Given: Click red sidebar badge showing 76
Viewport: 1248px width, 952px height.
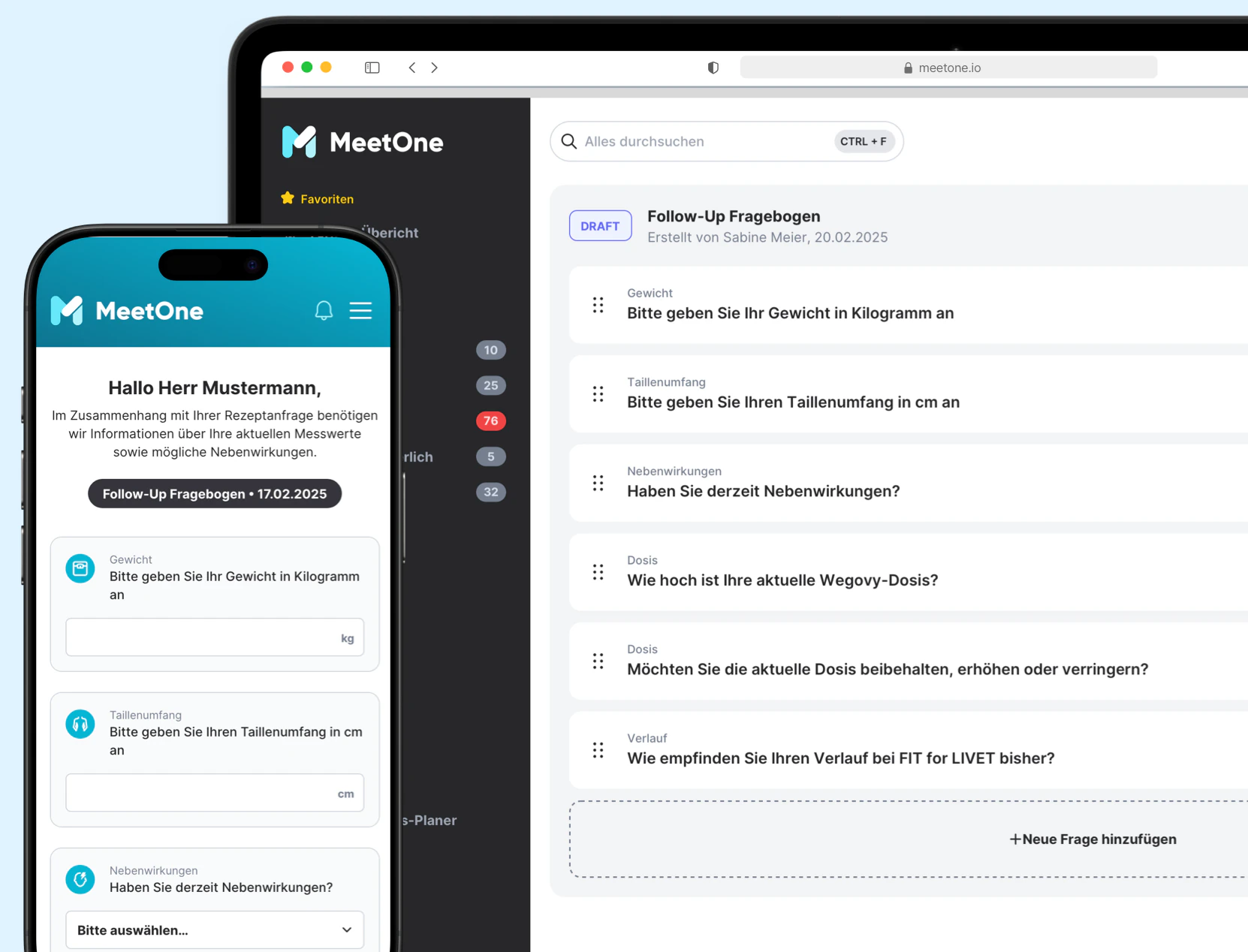Looking at the screenshot, I should point(491,420).
